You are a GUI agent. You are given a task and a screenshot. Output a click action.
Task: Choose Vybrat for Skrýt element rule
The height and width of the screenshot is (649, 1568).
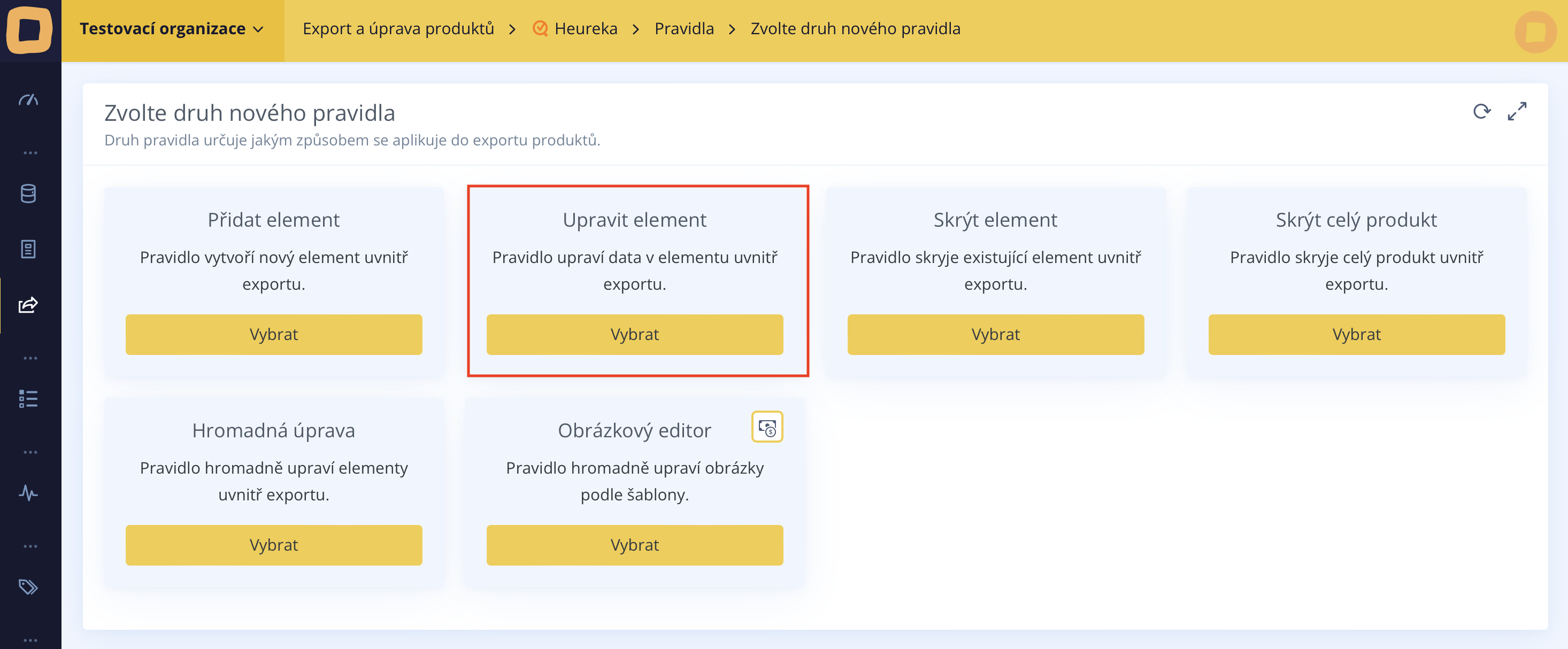(995, 335)
